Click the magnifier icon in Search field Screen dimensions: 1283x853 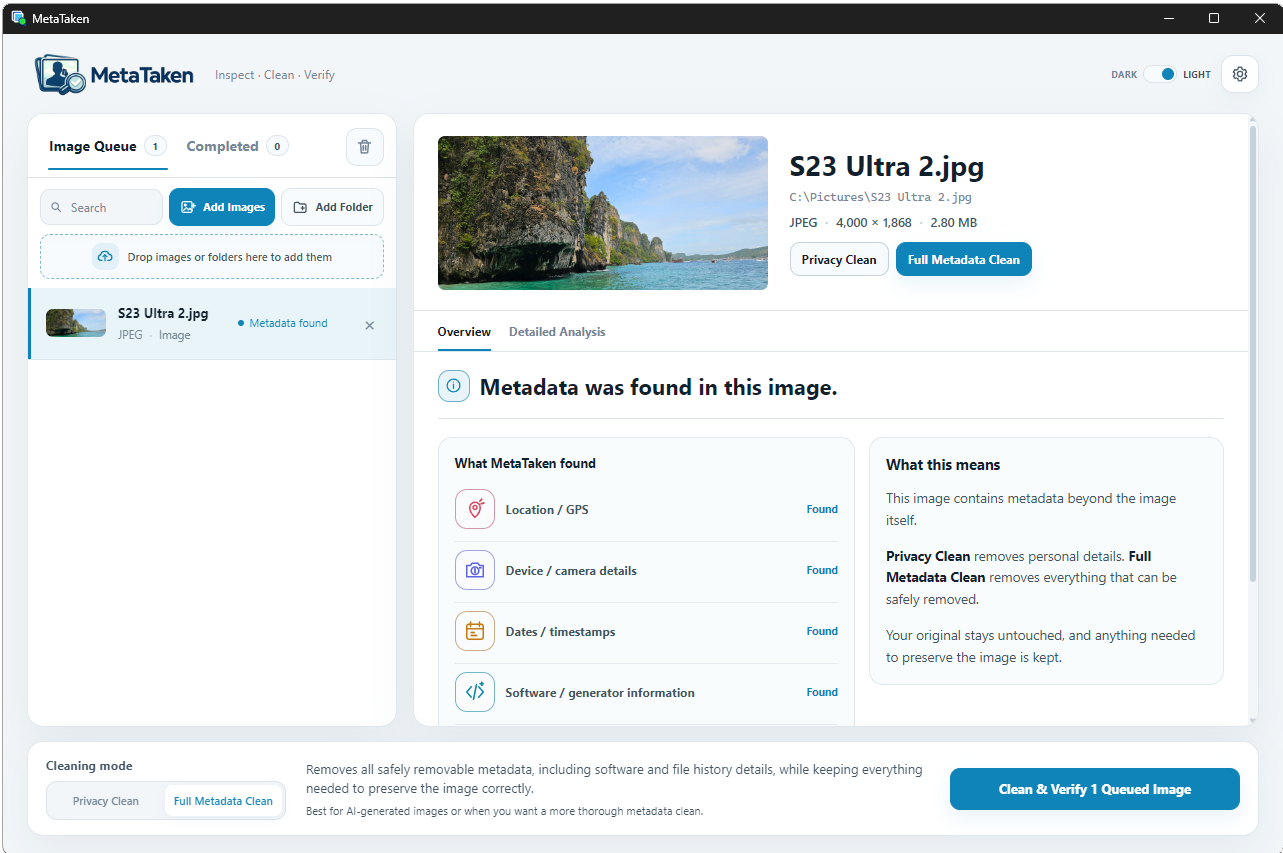coord(56,208)
